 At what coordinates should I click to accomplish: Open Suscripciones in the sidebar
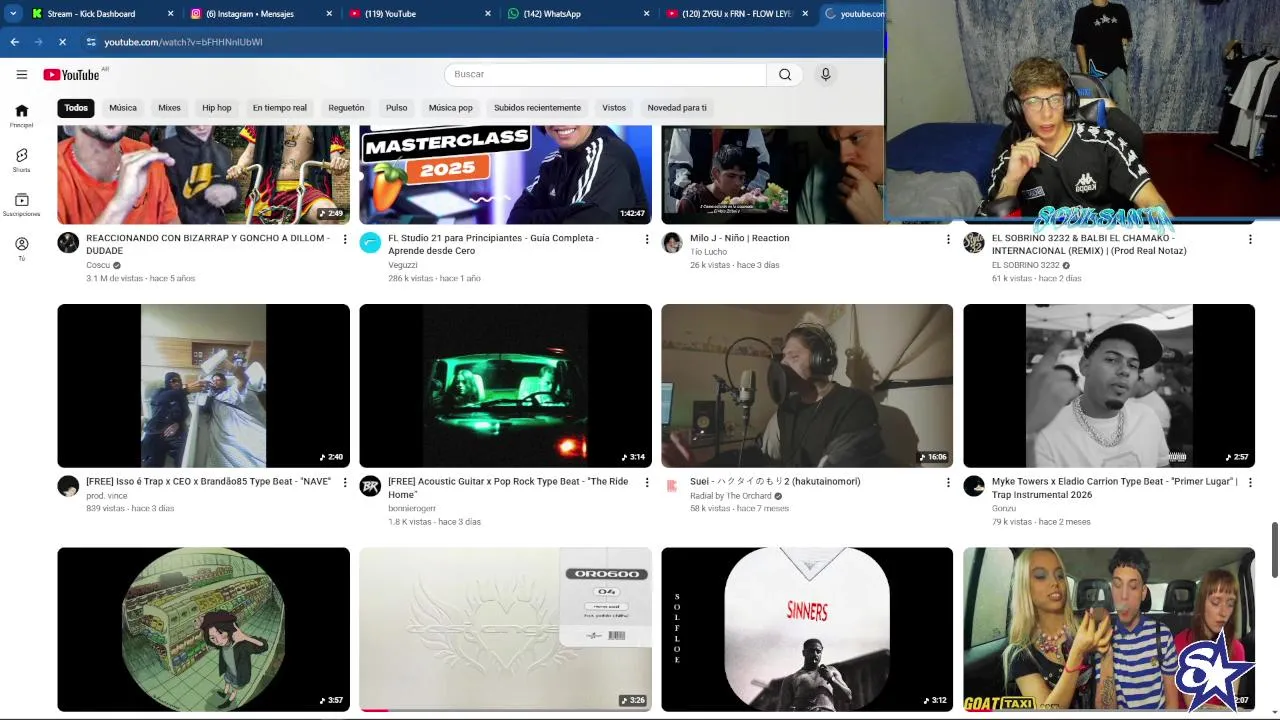[21, 205]
